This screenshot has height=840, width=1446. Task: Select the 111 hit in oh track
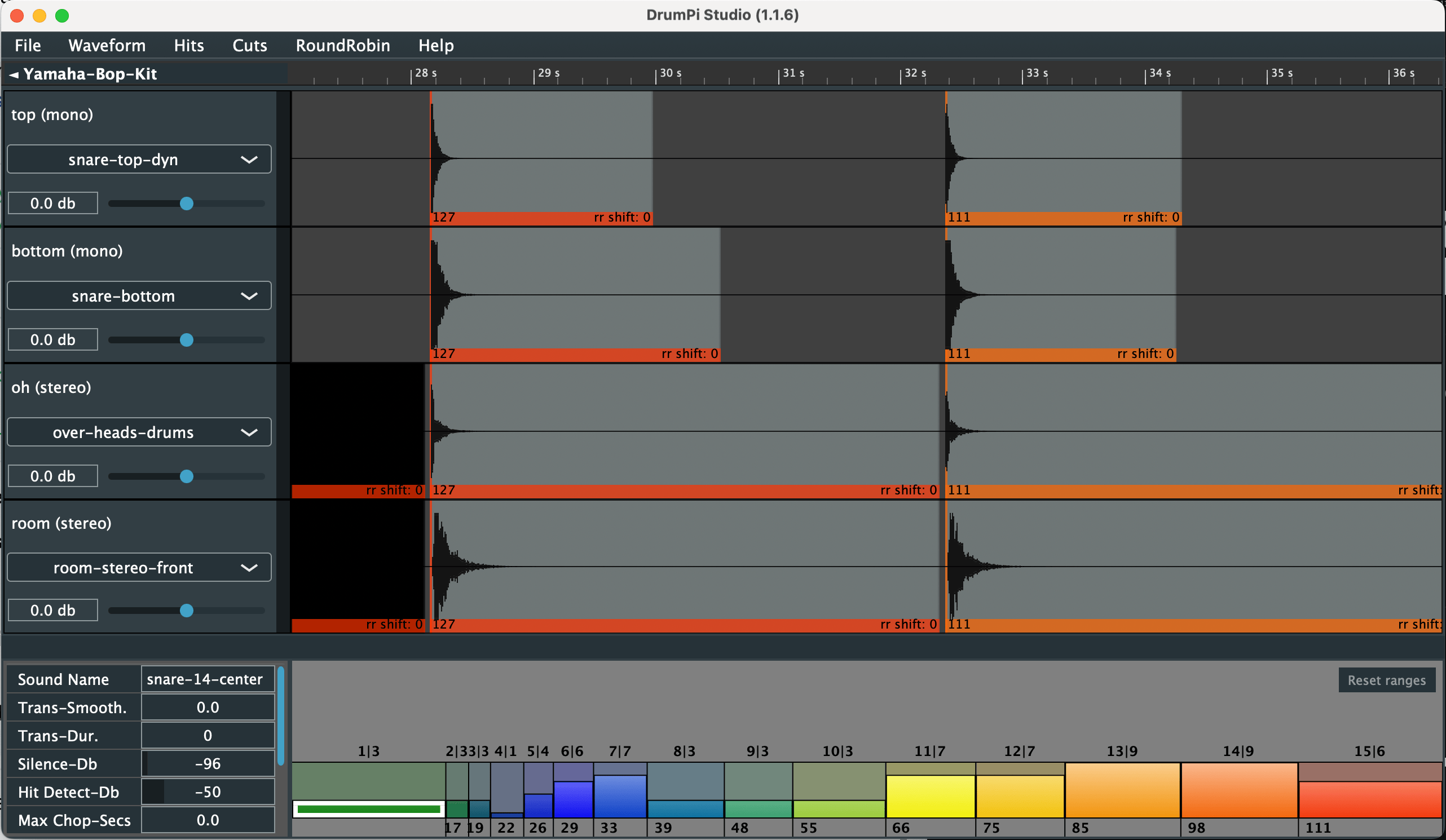coord(1193,431)
